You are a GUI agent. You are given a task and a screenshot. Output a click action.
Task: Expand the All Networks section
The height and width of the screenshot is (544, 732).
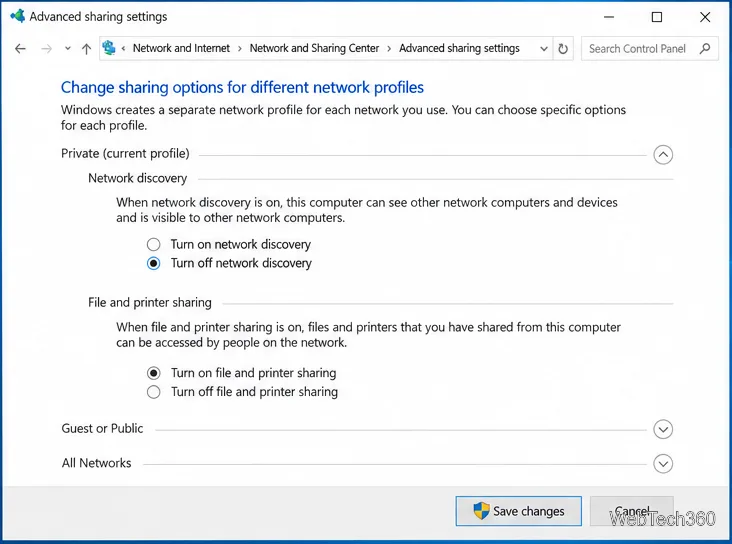(x=663, y=464)
